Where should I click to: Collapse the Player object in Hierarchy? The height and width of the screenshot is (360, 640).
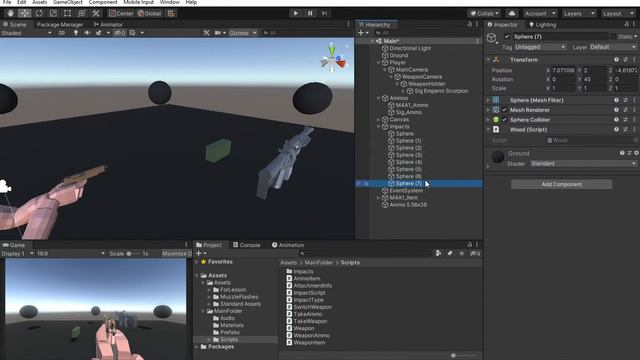tap(379, 62)
